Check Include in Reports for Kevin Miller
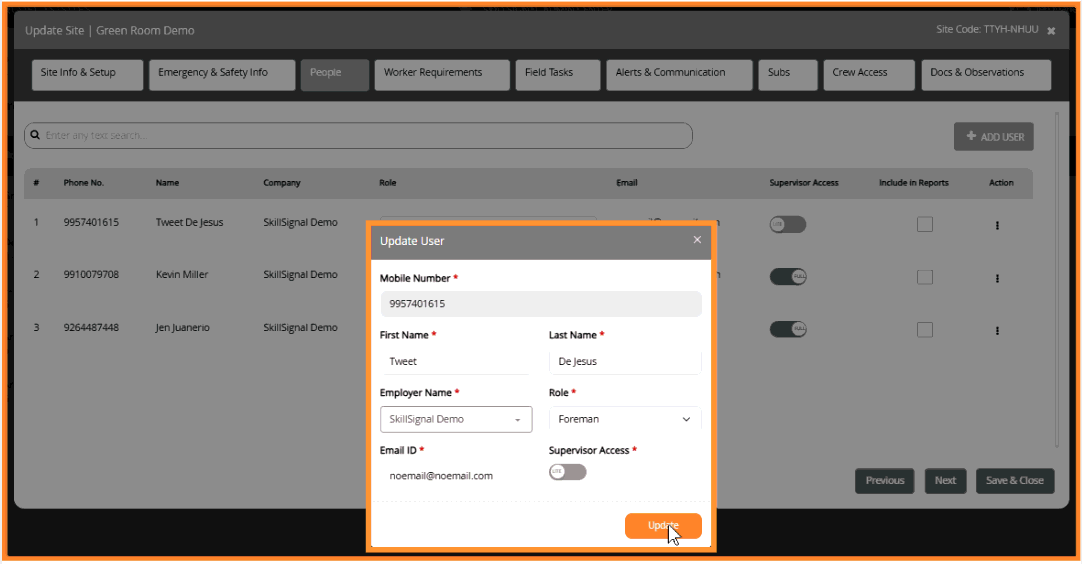The width and height of the screenshot is (1082, 564). [x=925, y=277]
